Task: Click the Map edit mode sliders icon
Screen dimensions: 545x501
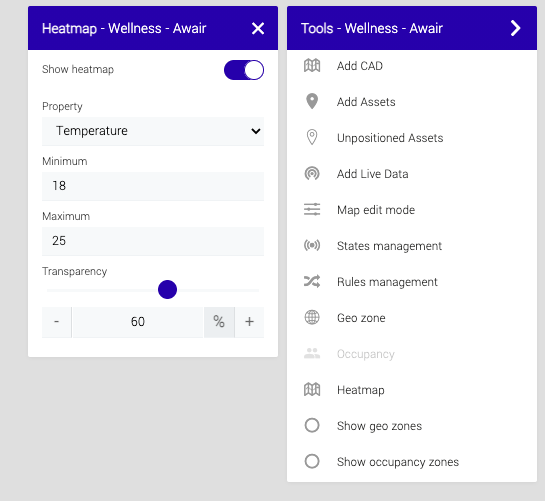Action: pos(312,209)
